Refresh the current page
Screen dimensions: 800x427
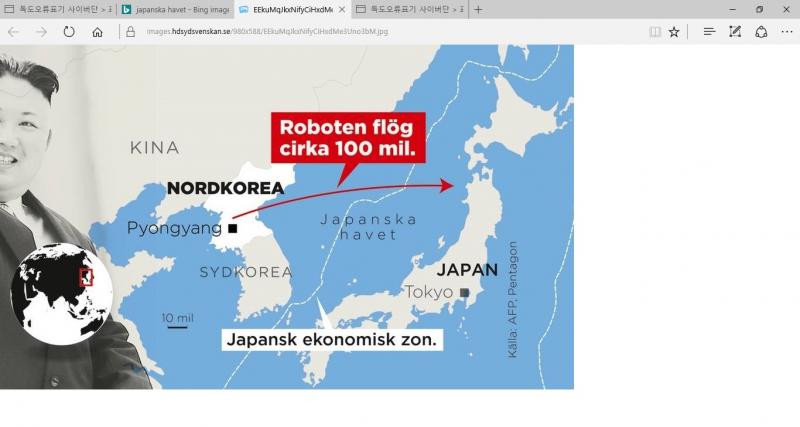point(69,32)
